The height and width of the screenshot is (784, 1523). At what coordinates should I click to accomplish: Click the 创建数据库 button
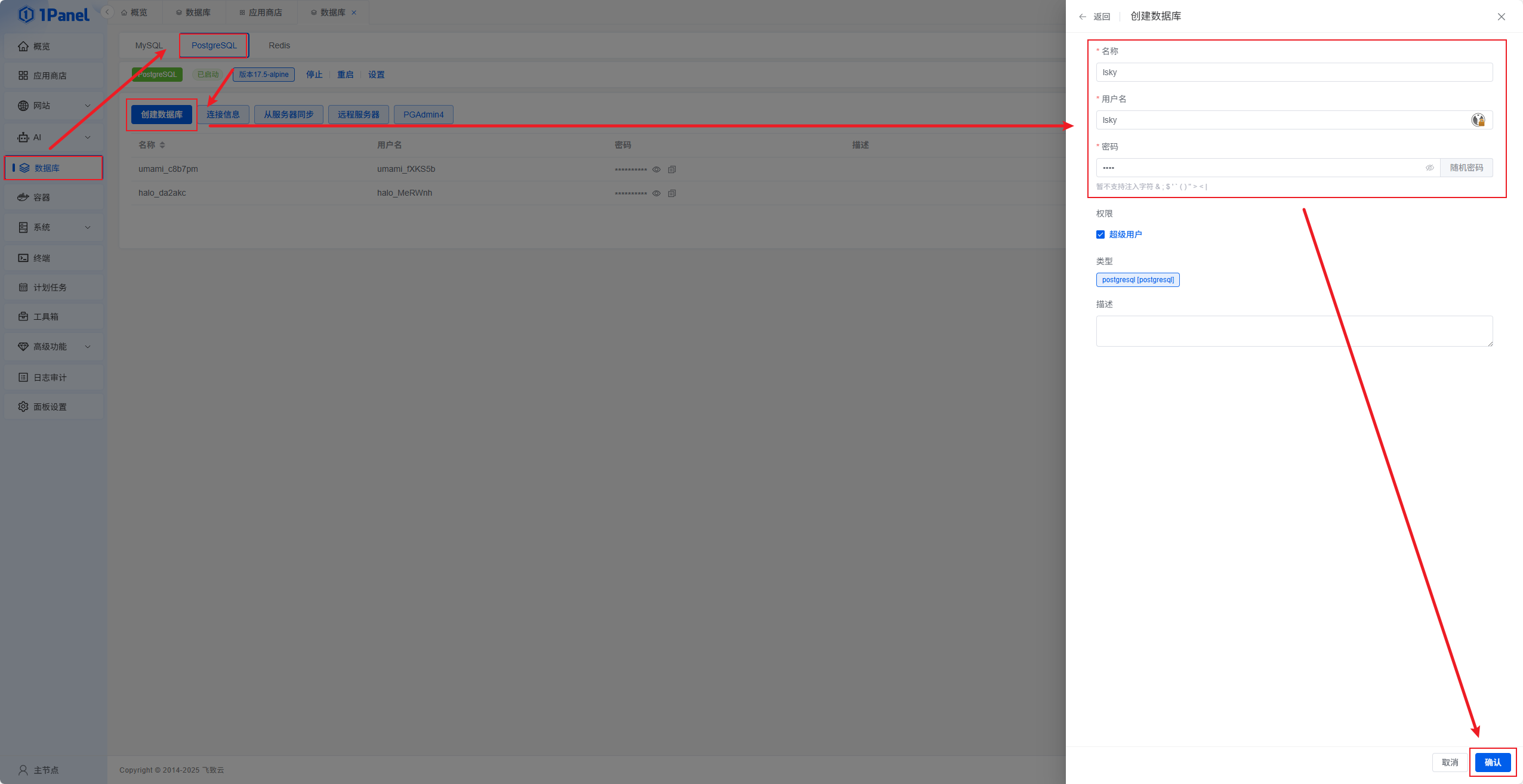point(162,115)
